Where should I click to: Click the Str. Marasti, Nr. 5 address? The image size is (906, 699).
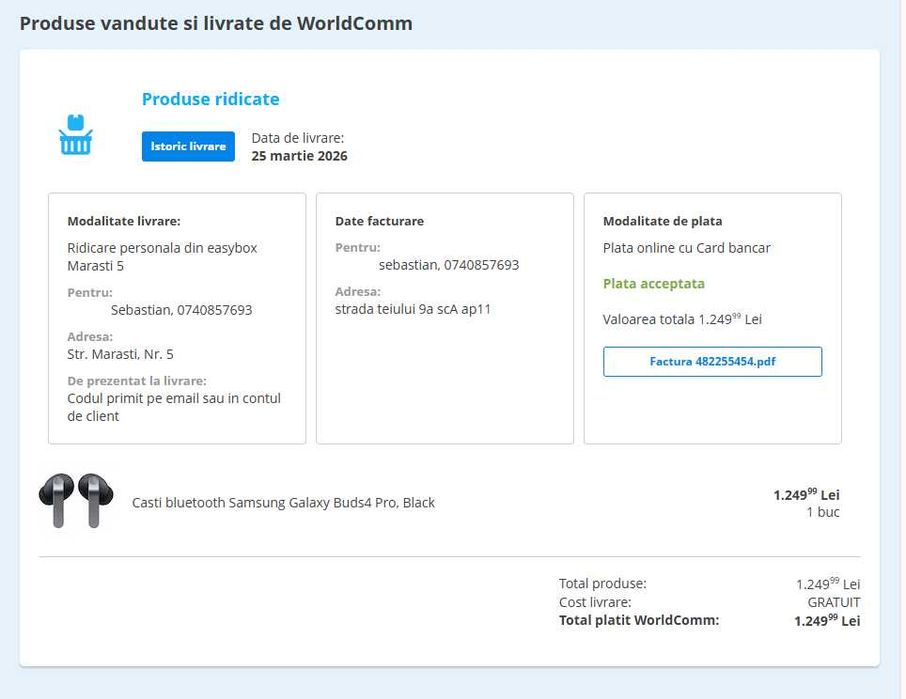(120, 354)
